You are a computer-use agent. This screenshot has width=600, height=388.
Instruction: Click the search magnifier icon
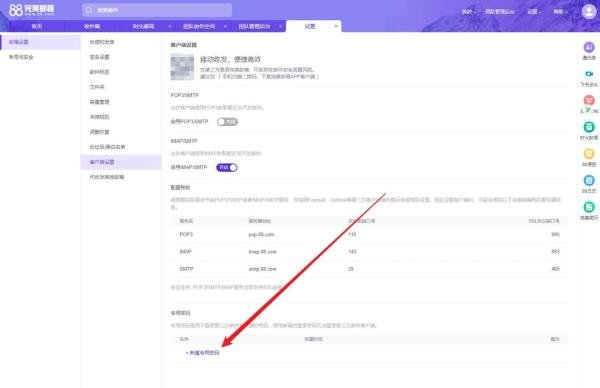click(89, 10)
